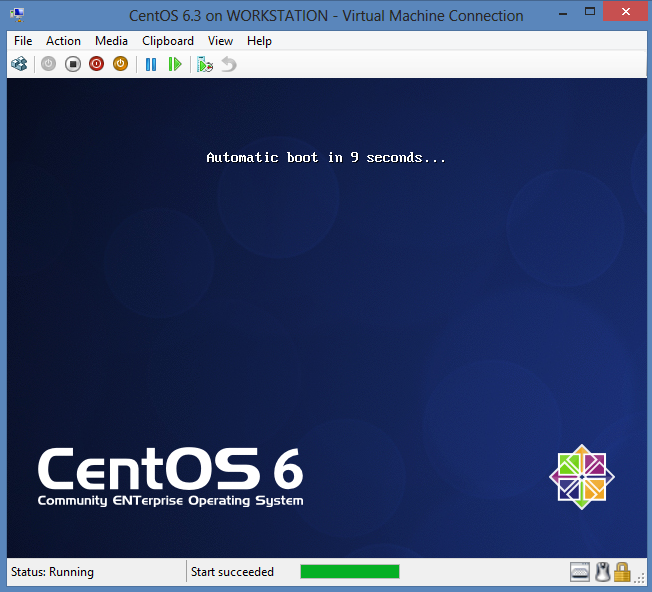Click the keyboard status icon in status bar

pos(580,572)
